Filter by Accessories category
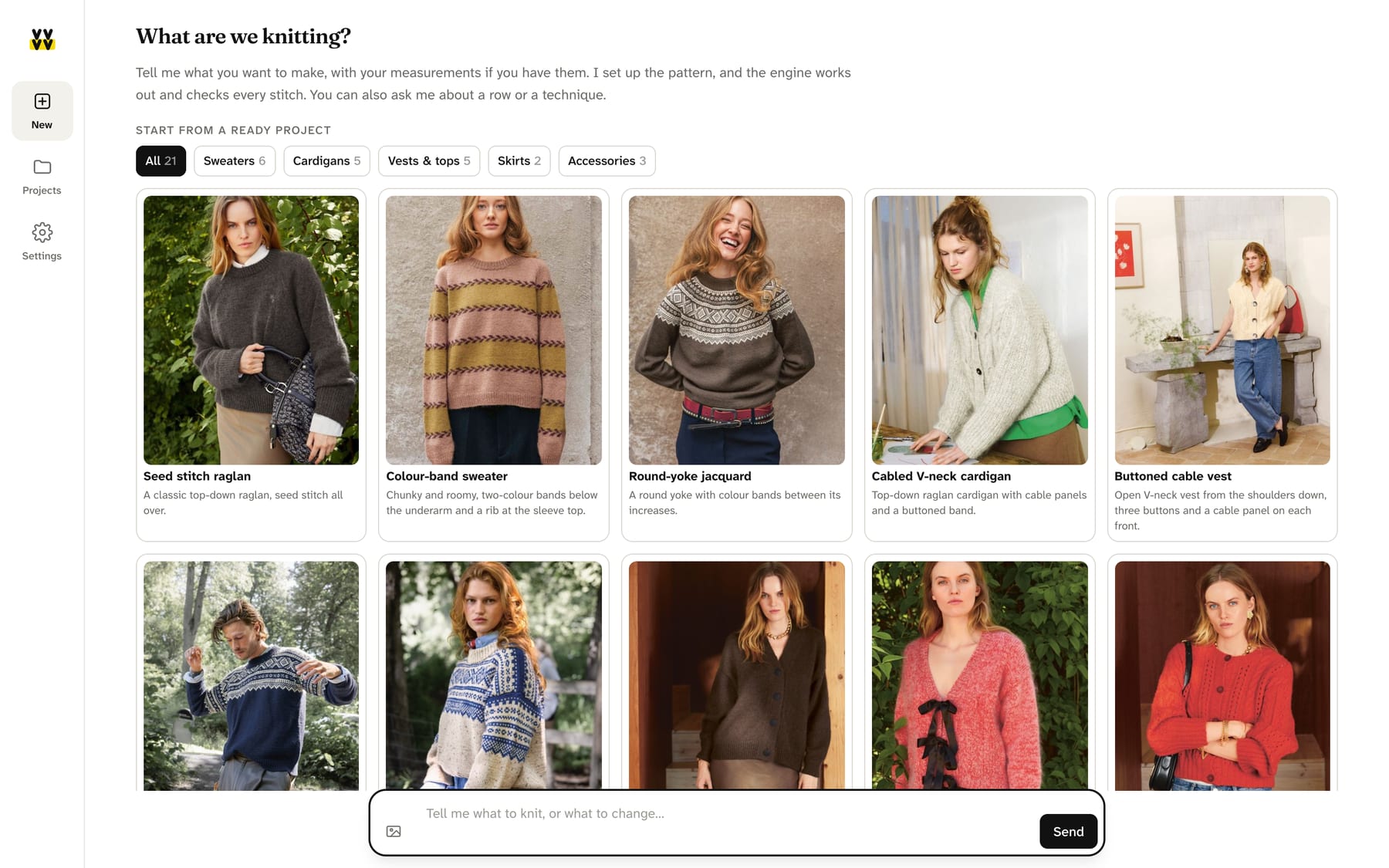 (607, 160)
